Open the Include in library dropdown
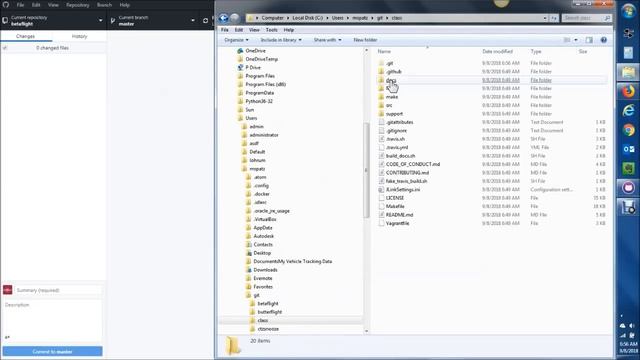This screenshot has height=360, width=640. pyautogui.click(x=281, y=40)
